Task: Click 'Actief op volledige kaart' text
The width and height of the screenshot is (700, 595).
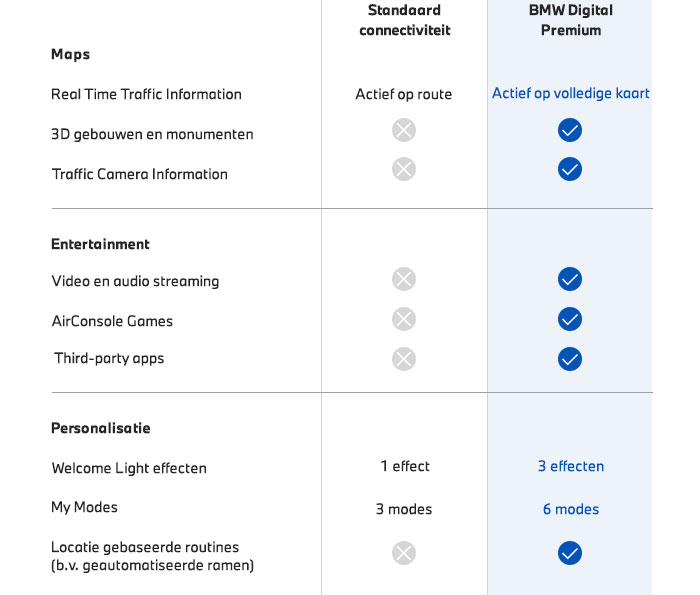Action: 571,94
